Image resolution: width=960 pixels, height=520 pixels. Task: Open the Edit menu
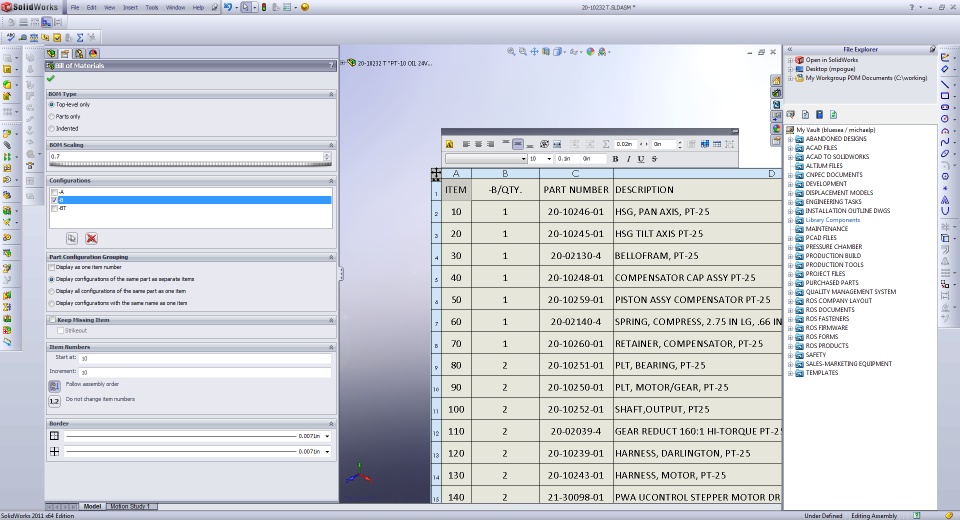point(91,7)
